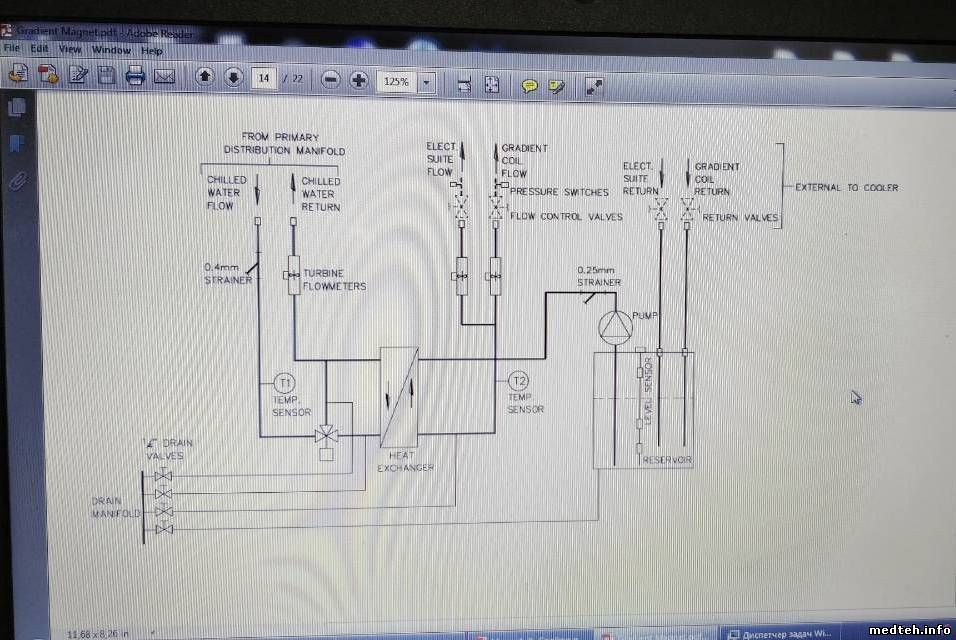Click the 125% zoom value field

(396, 82)
